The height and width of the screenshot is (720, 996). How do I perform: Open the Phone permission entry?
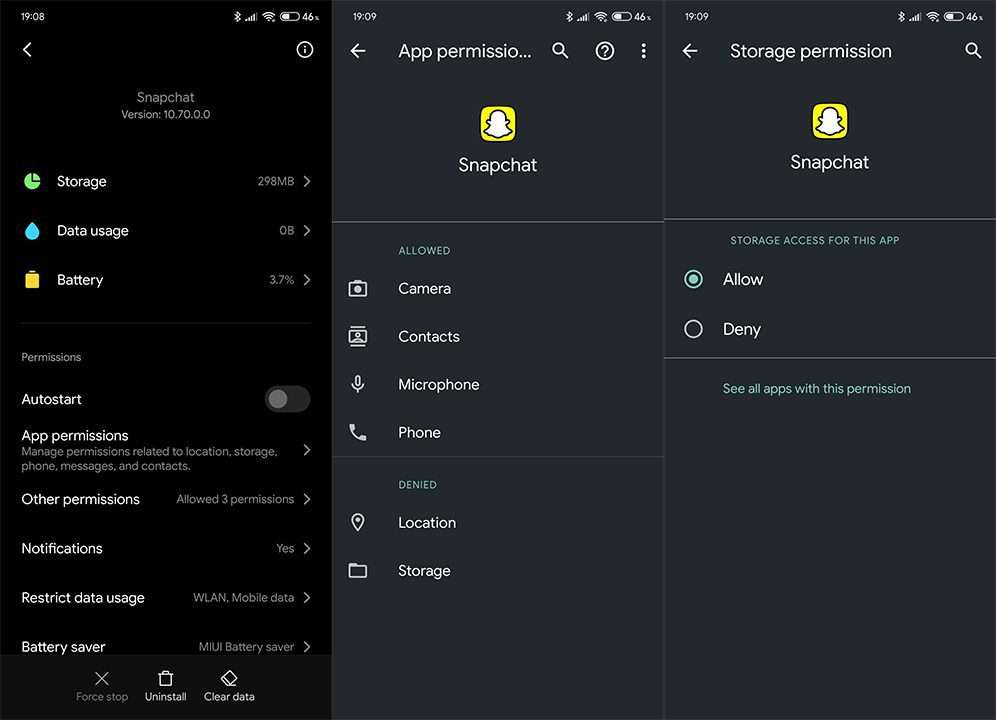coord(498,432)
